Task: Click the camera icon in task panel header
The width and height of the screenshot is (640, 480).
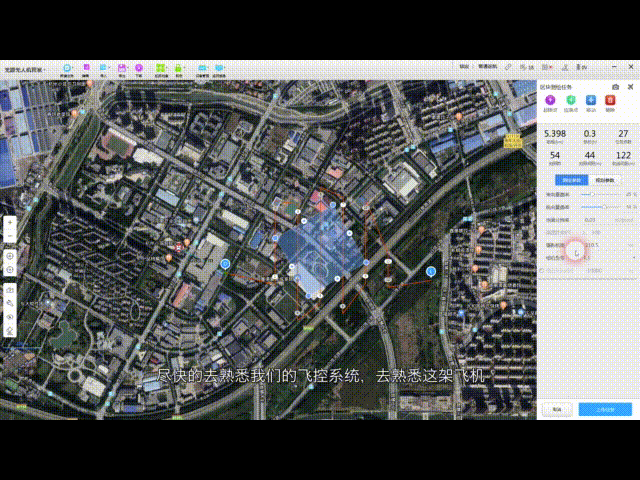Action: [615, 87]
